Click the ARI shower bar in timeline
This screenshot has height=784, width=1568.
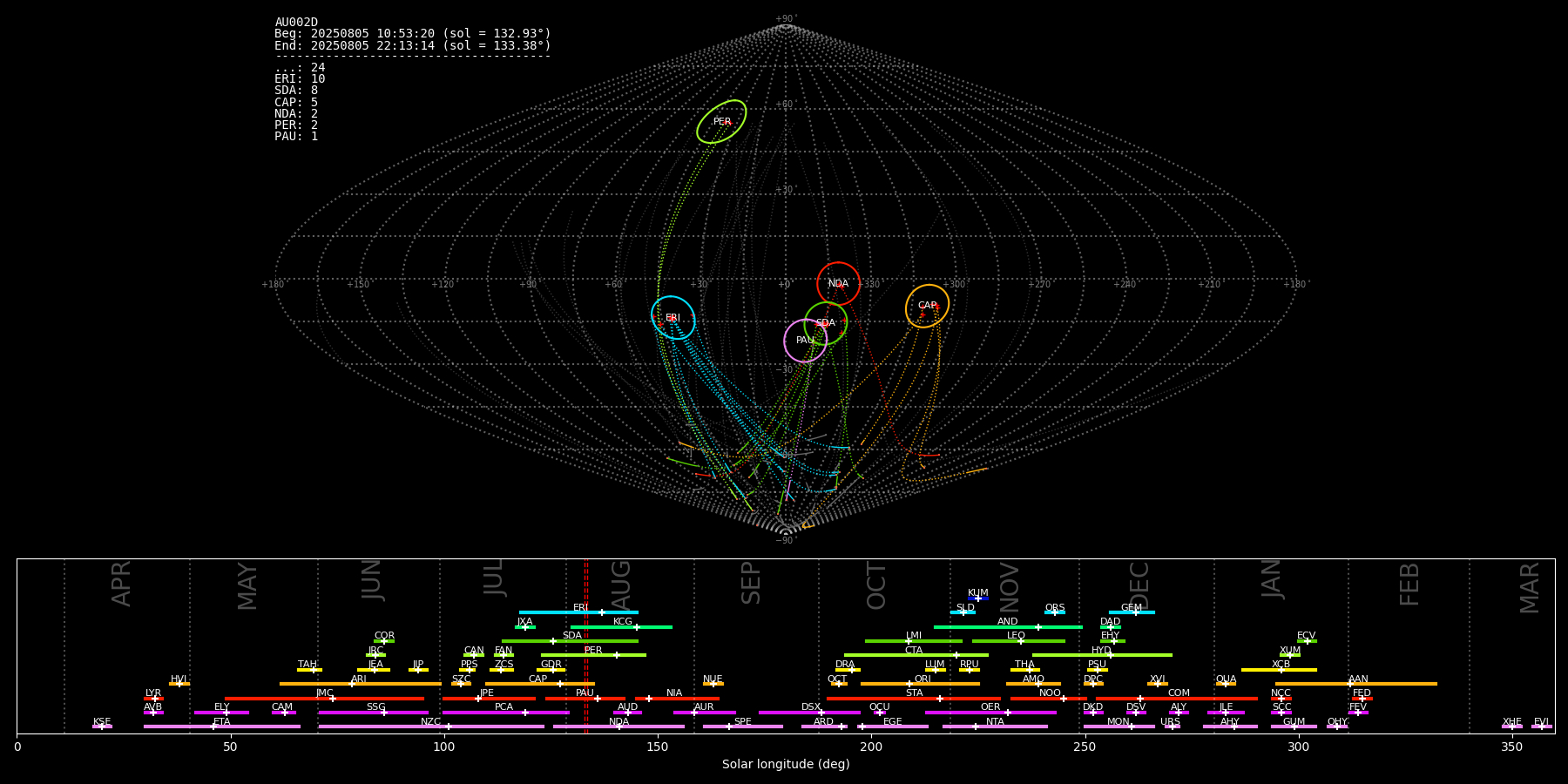pos(361,684)
